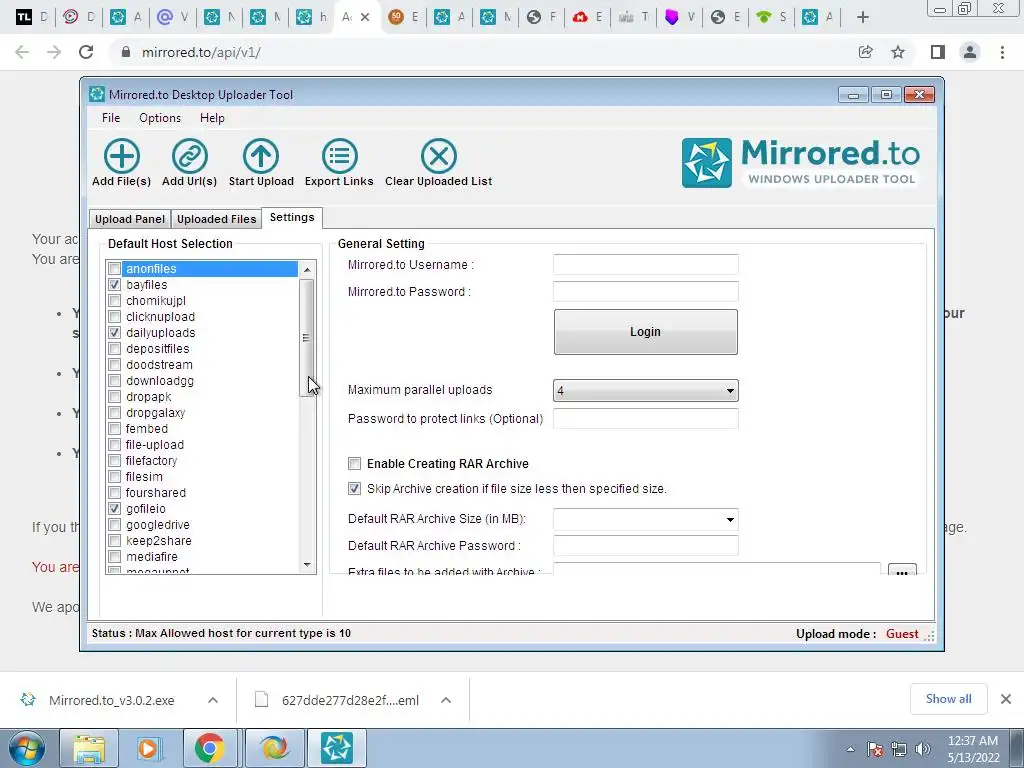Image resolution: width=1024 pixels, height=768 pixels.
Task: Check the chomikujpl host checkbox
Action: (114, 301)
